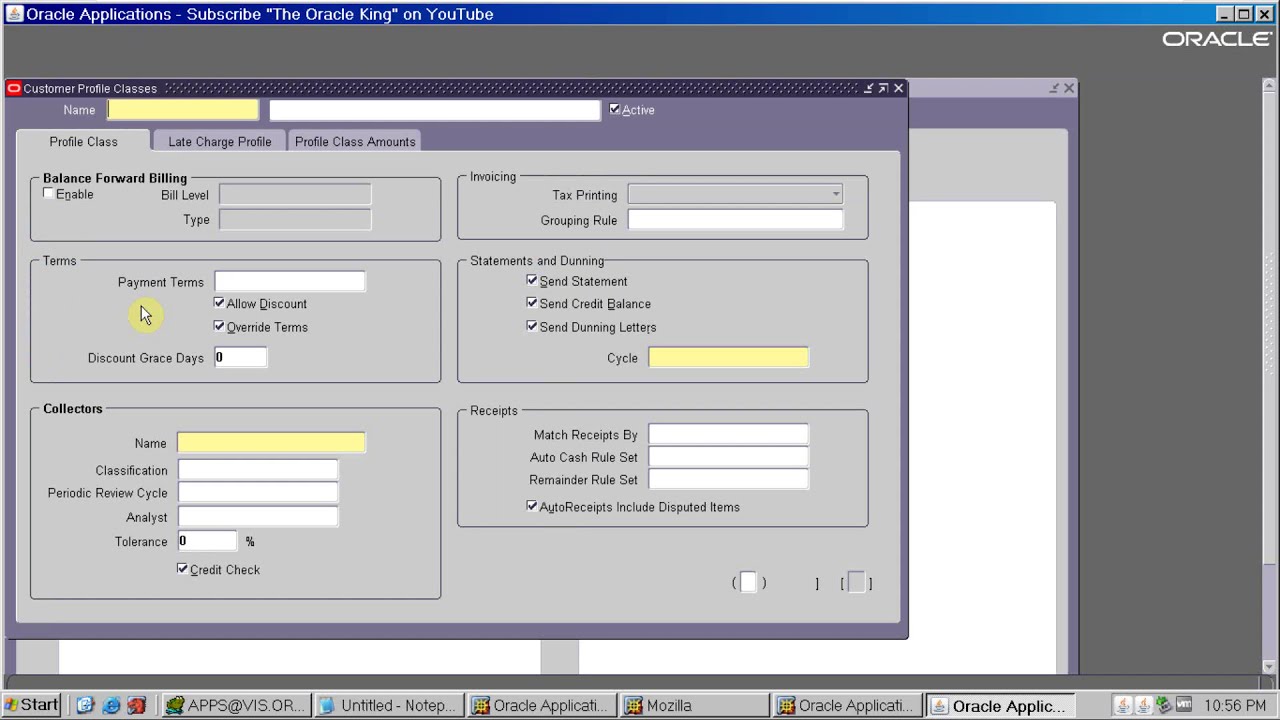Close the Customer Profile Classes window
The height and width of the screenshot is (720, 1280).
(x=898, y=88)
